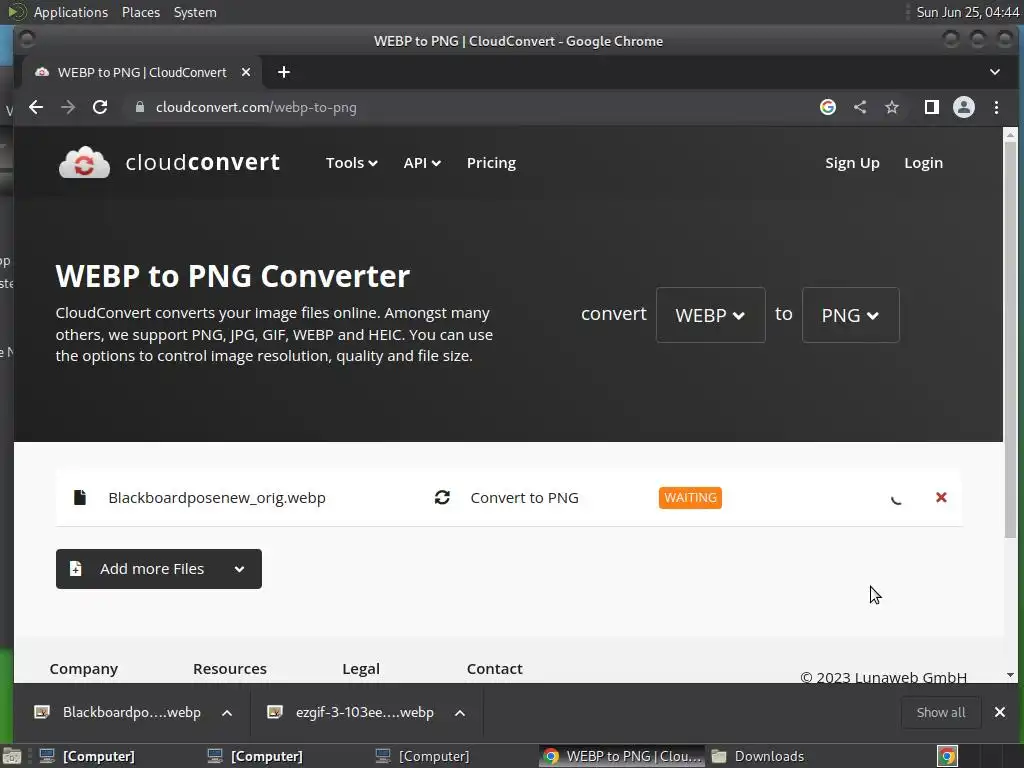Screen dimensions: 1024x768
Task: Switch to the Downloads taskbar window
Action: click(759, 756)
